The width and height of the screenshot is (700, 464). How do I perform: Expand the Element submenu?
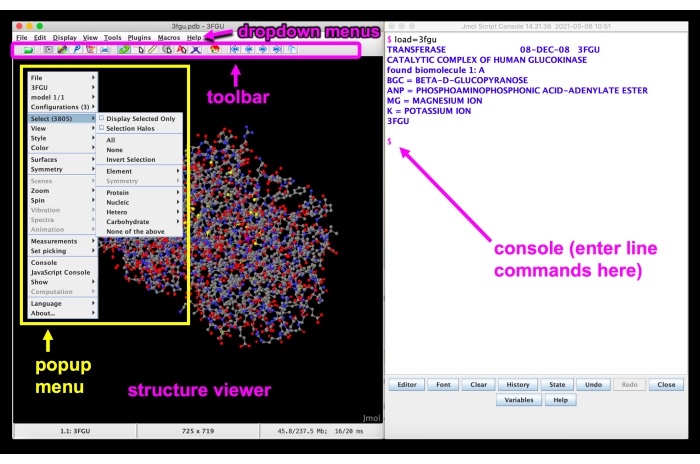[x=140, y=171]
